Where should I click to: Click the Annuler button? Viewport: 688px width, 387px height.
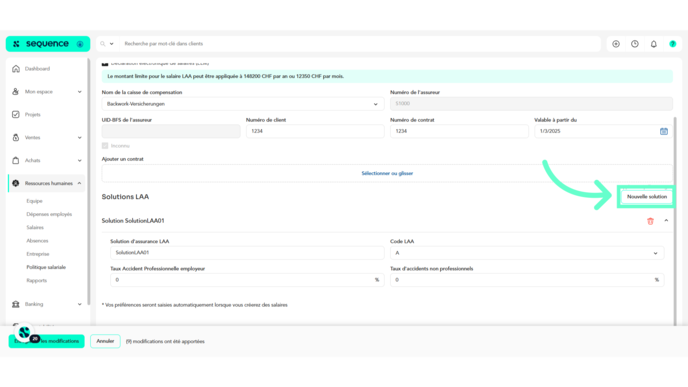tap(105, 341)
